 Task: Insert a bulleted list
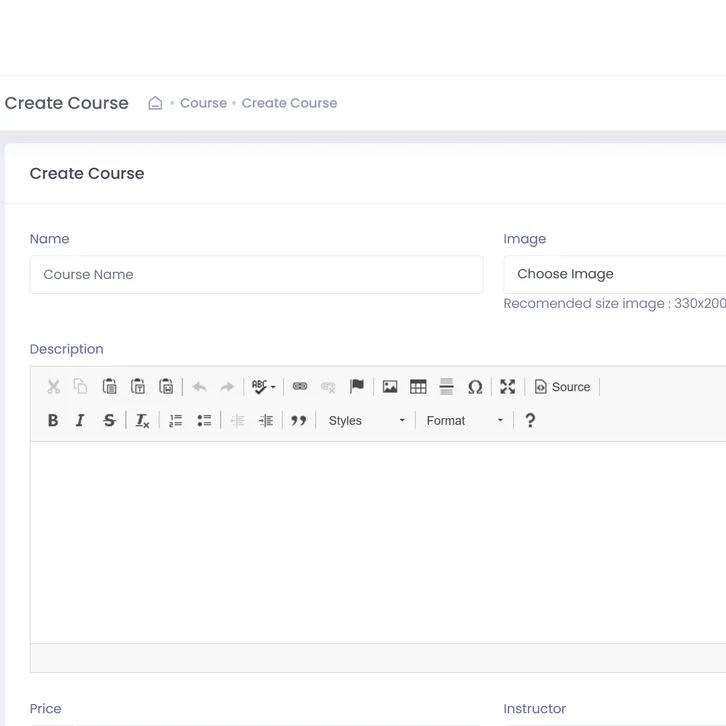[x=204, y=421]
